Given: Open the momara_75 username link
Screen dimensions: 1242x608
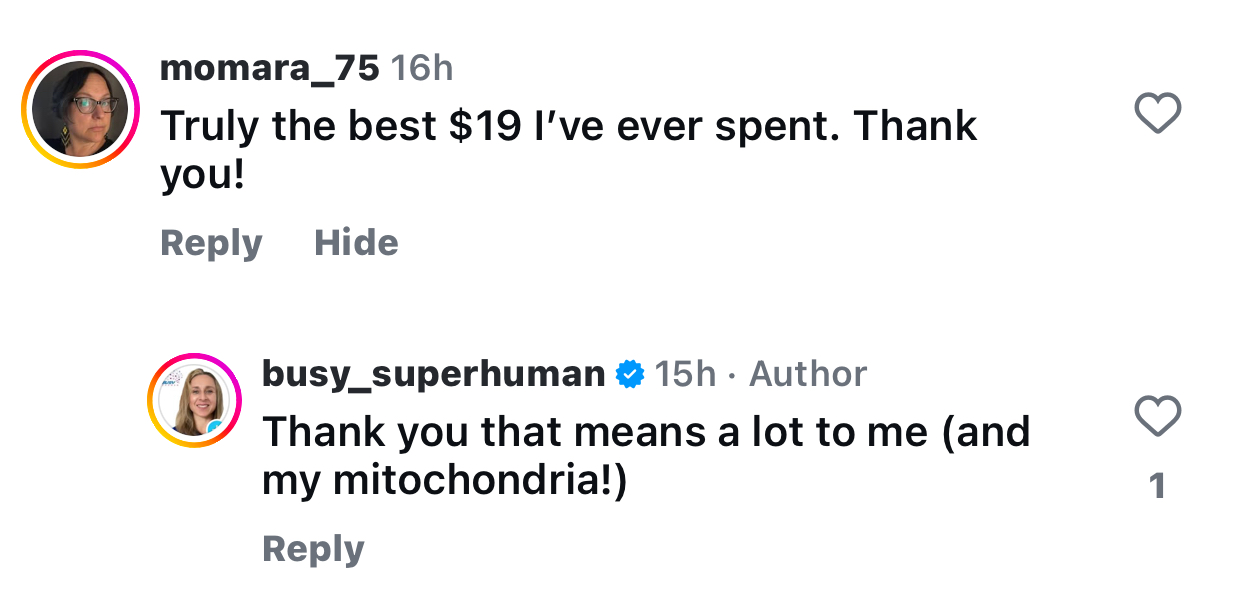Looking at the screenshot, I should (269, 68).
